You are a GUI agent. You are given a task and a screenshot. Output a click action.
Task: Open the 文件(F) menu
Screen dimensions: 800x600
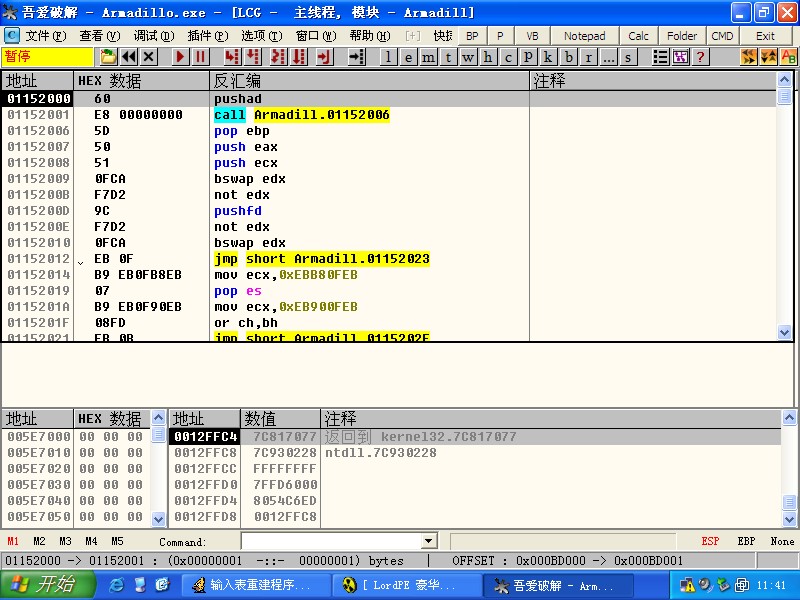[45, 36]
